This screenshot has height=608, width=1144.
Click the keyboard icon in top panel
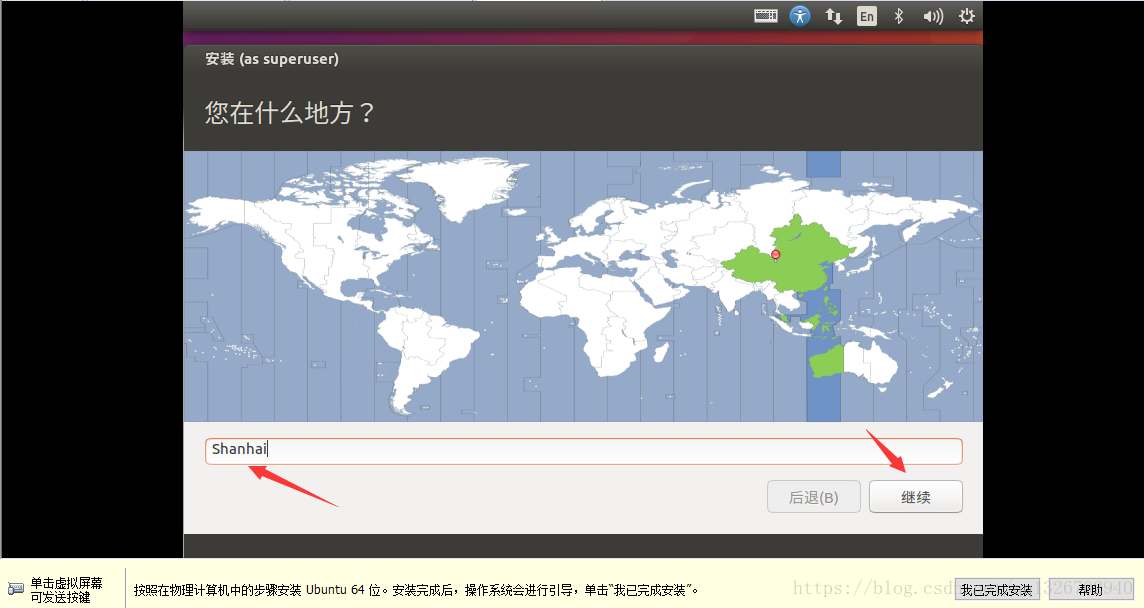click(x=766, y=16)
